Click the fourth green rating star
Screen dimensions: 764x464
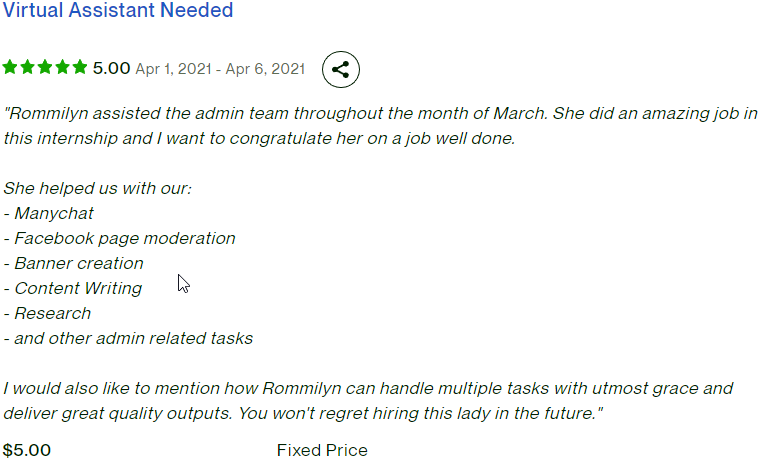(62, 67)
